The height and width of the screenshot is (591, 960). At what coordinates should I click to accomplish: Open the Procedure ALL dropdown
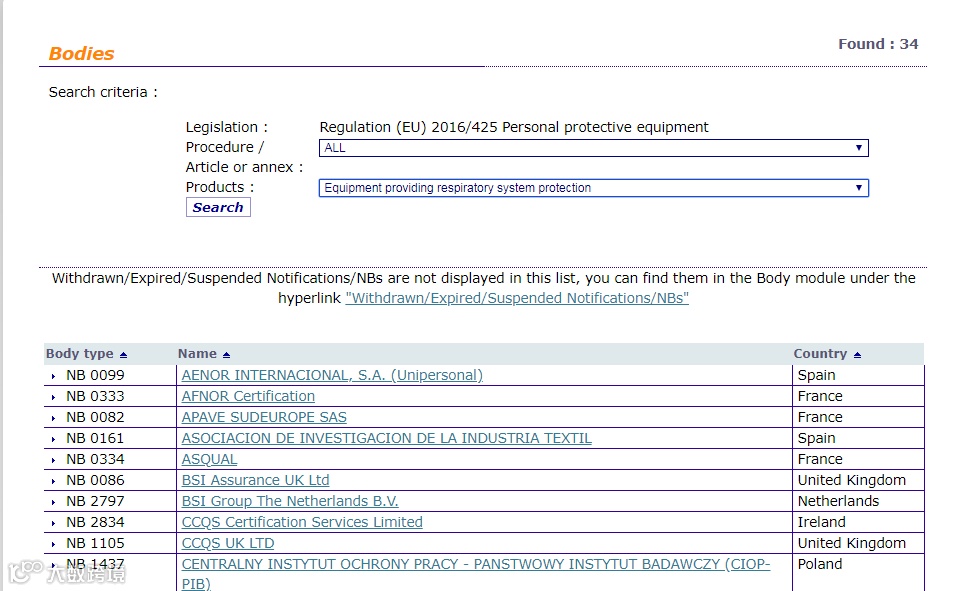[x=593, y=148]
